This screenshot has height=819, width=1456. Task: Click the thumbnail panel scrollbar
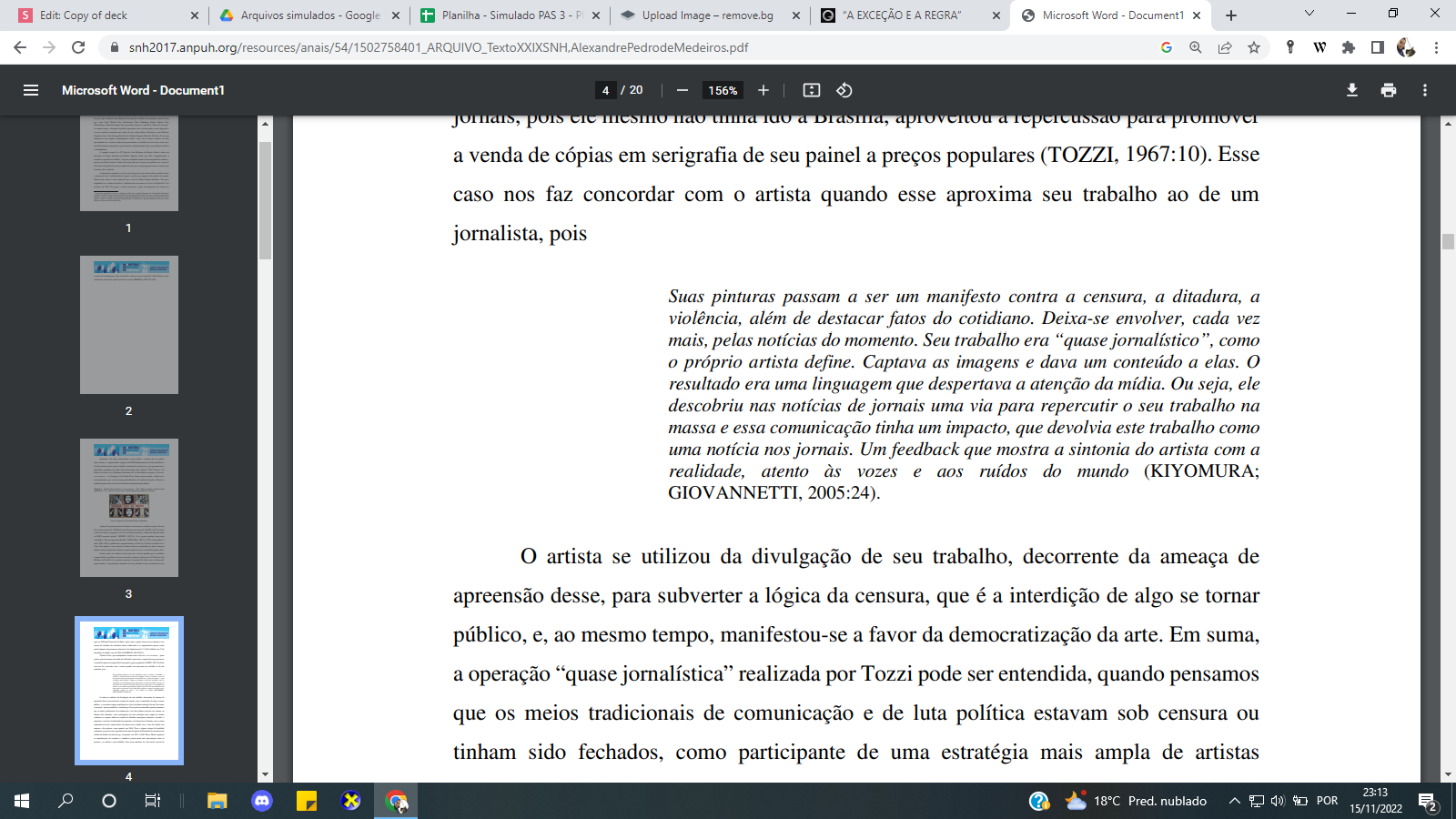(x=265, y=200)
